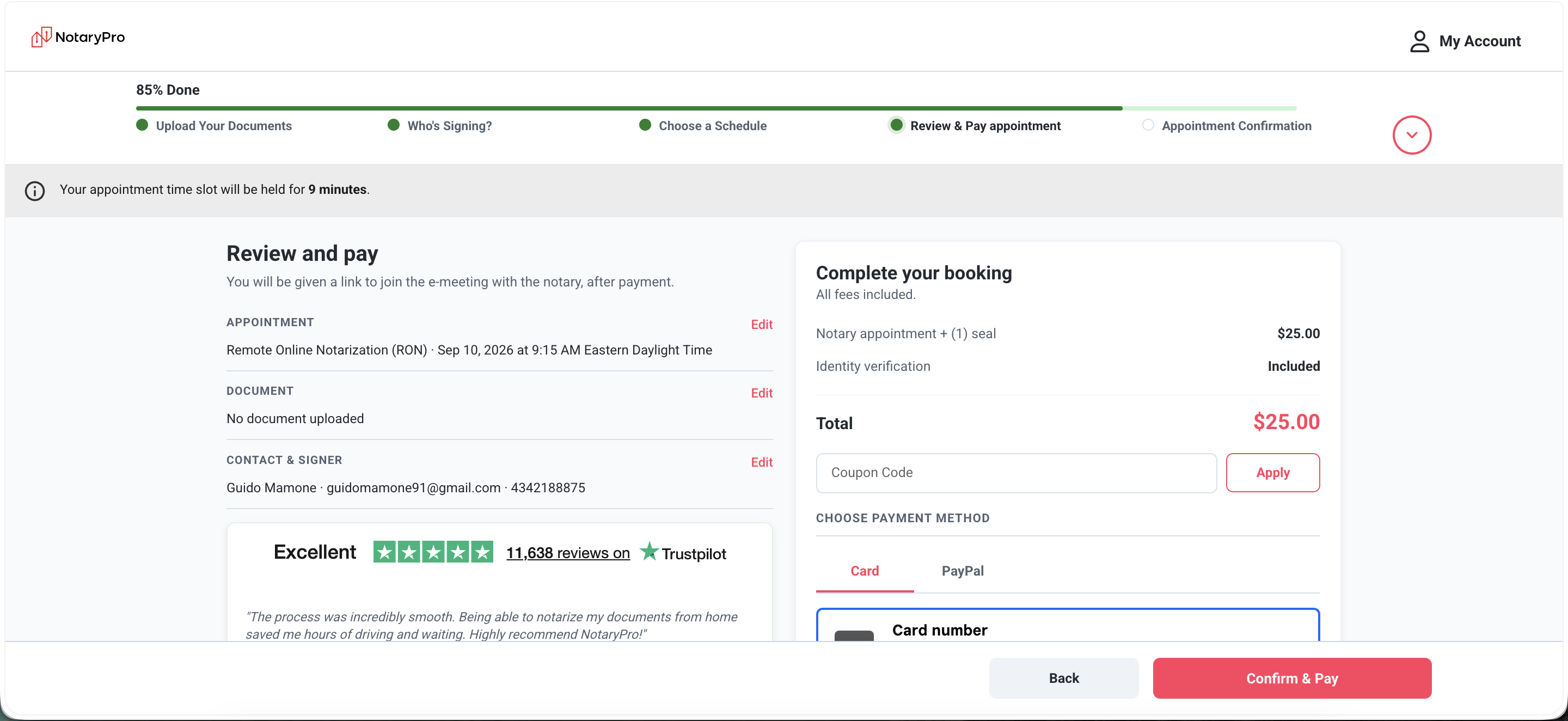The height and width of the screenshot is (721, 1568).
Task: Switch to the PayPal payment tab
Action: tap(963, 571)
